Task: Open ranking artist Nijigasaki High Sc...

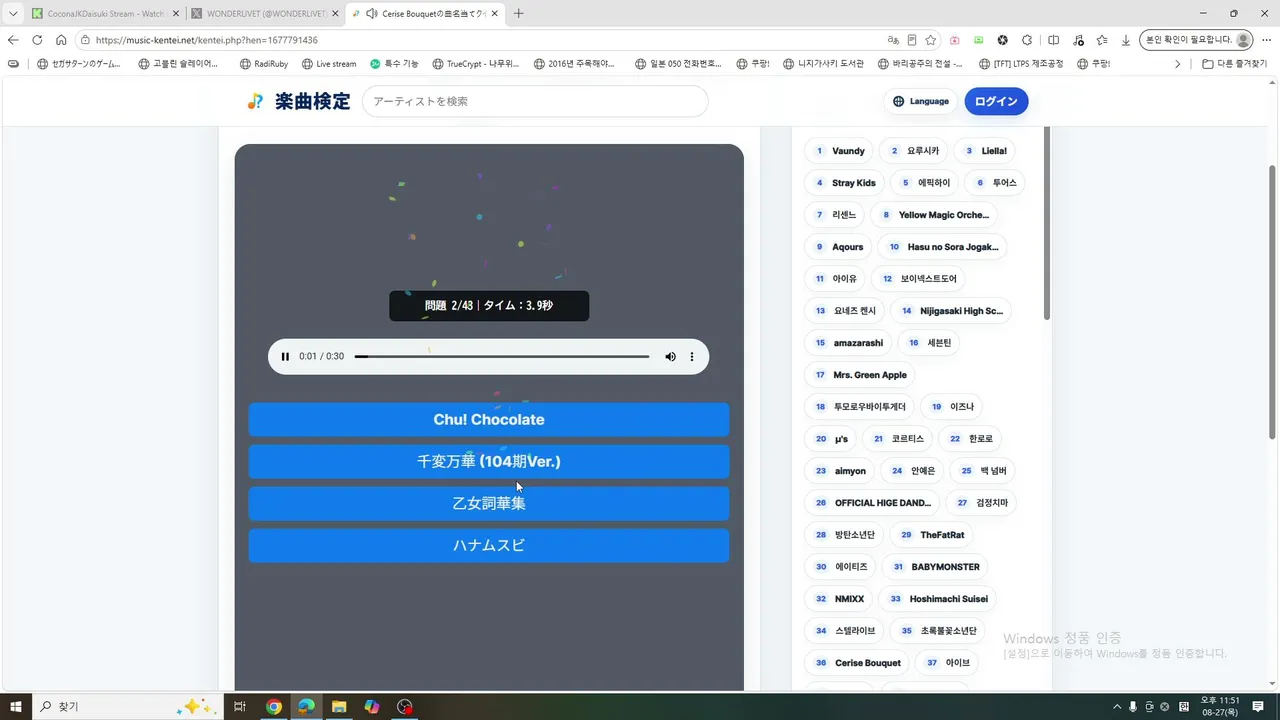Action: (x=951, y=311)
